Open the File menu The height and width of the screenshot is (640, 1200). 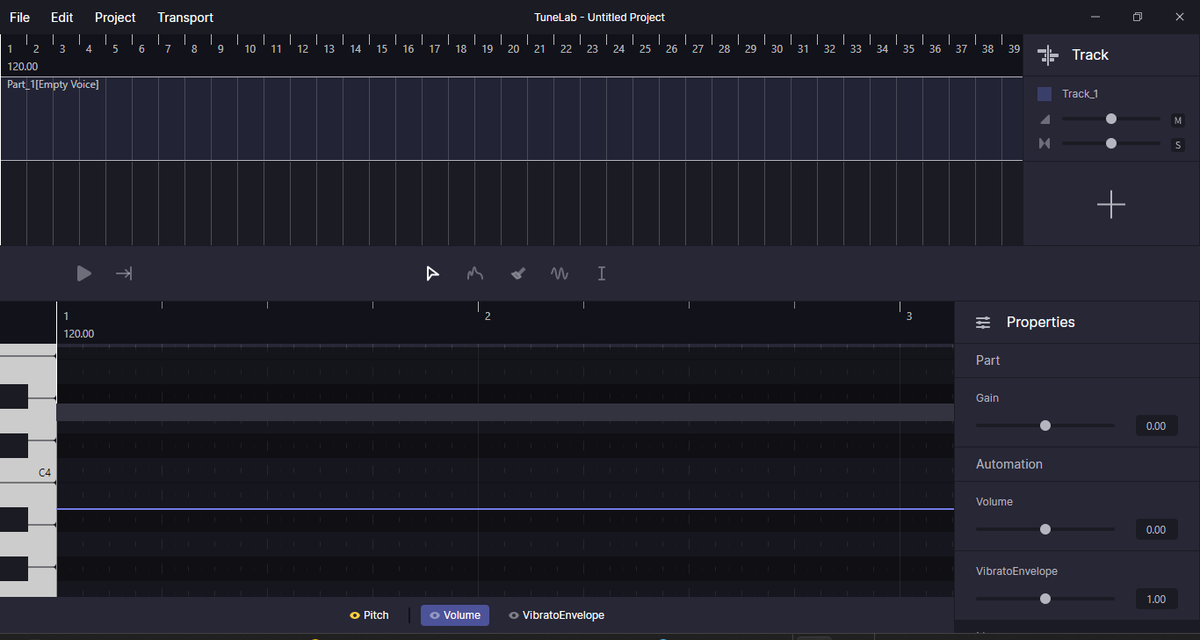(20, 17)
